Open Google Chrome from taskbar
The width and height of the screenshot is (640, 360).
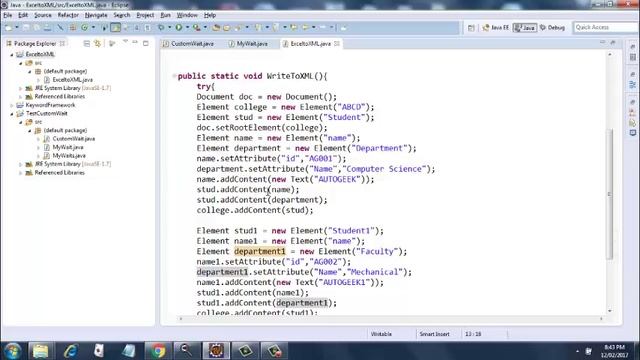158,351
